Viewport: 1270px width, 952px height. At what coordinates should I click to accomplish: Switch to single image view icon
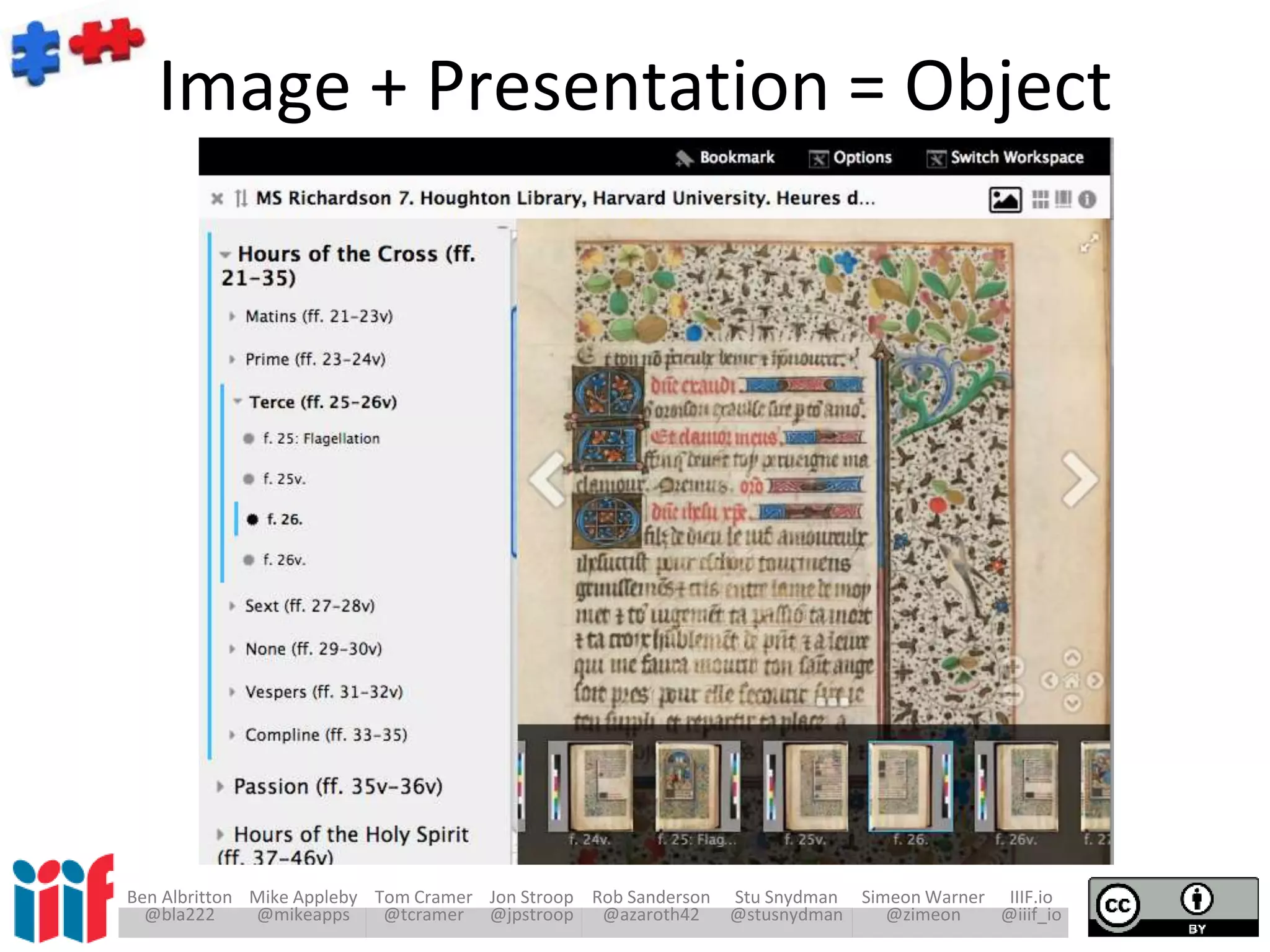point(1005,200)
